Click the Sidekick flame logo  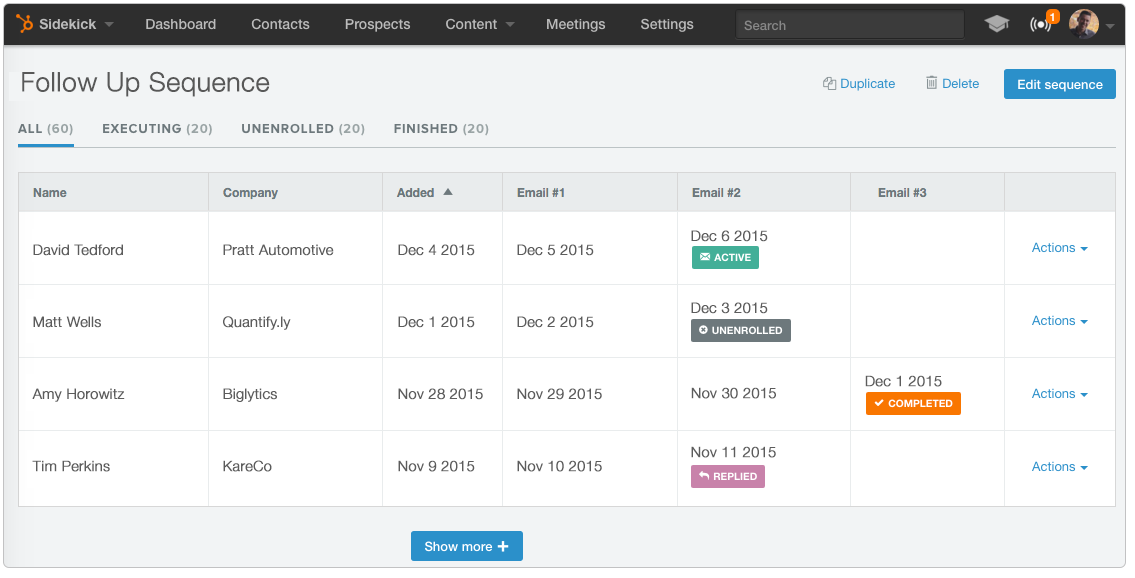pyautogui.click(x=25, y=24)
